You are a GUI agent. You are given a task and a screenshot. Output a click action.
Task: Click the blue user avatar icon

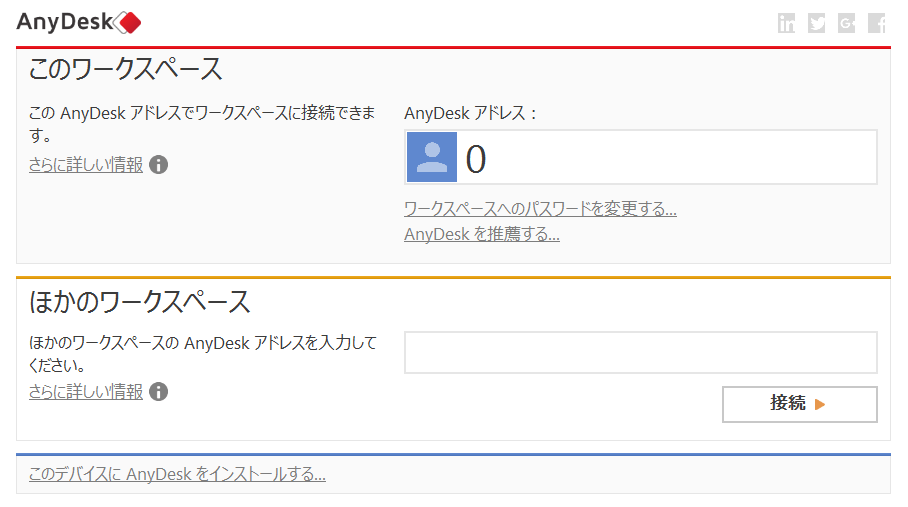[432, 157]
